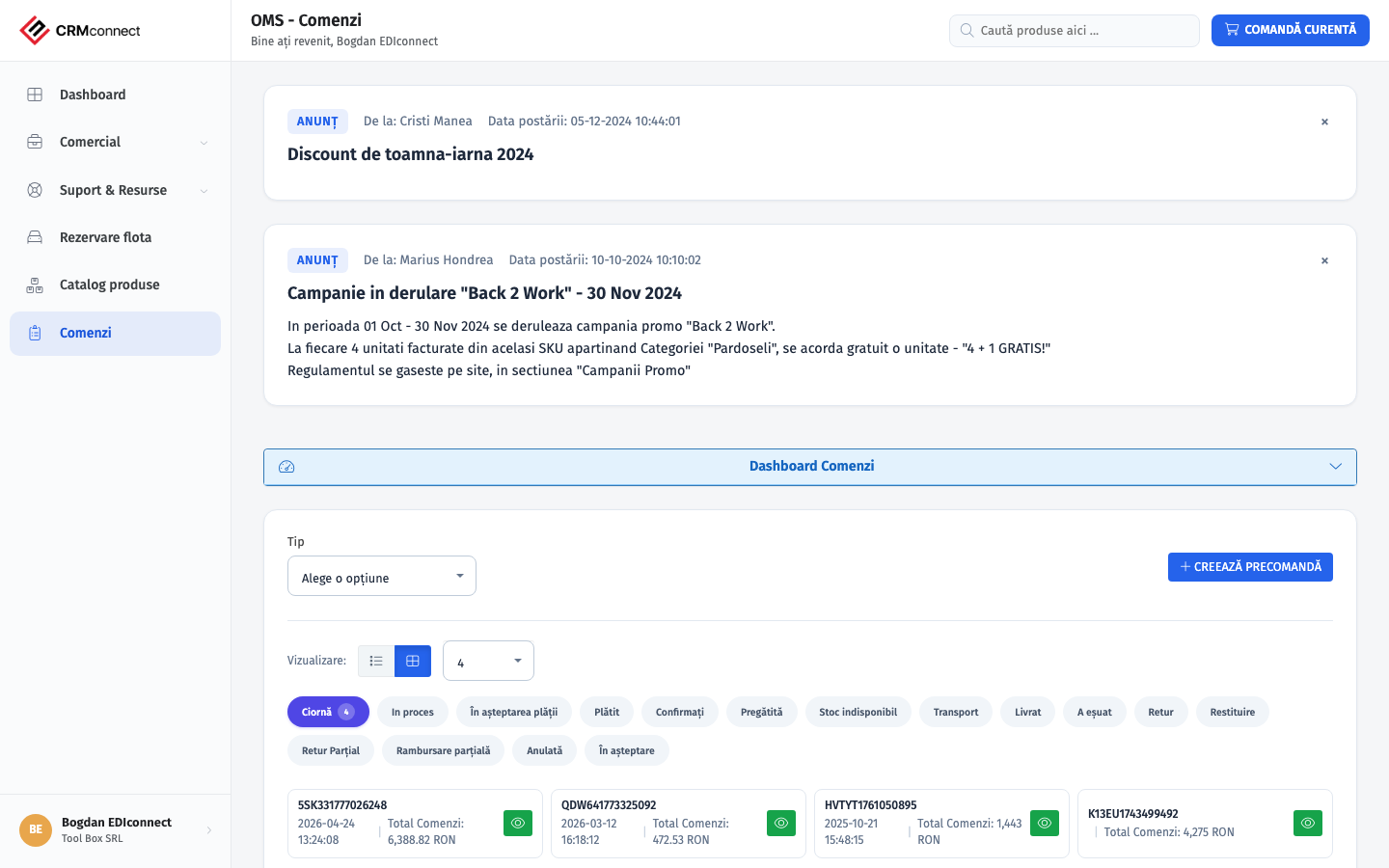This screenshot has width=1389, height=868.
Task: Filter orders by Anulată
Action: click(544, 750)
